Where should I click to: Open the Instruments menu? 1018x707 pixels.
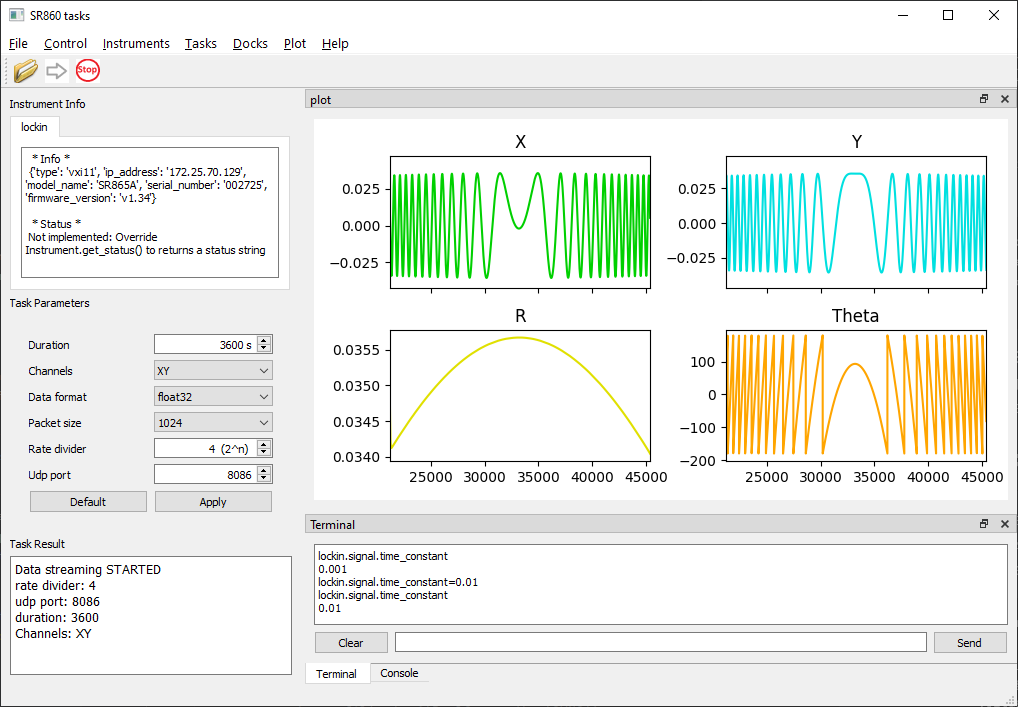pos(136,43)
